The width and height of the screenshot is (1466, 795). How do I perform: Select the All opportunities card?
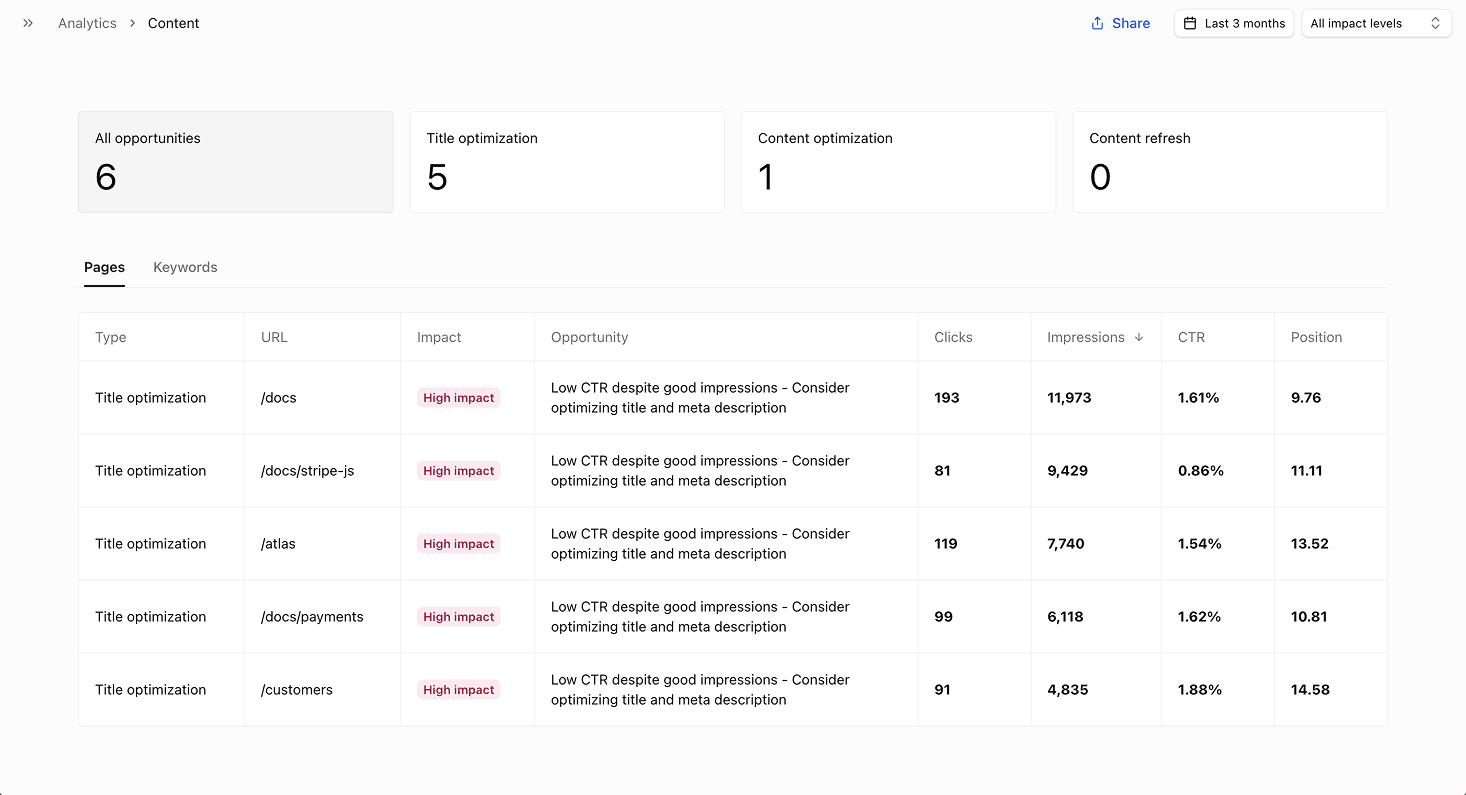point(235,161)
